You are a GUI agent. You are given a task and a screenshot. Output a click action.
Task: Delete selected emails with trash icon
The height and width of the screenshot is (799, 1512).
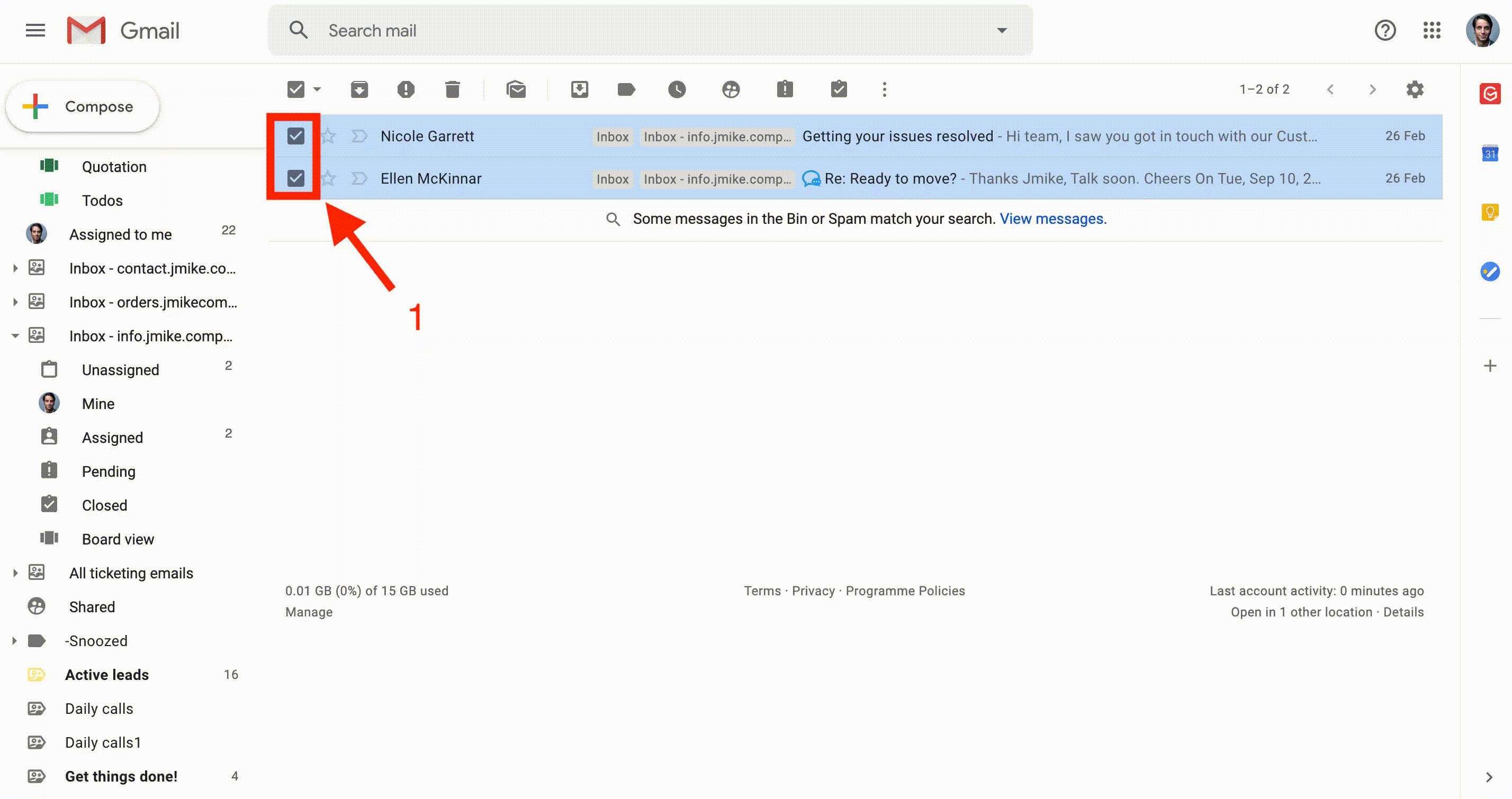pyautogui.click(x=453, y=89)
